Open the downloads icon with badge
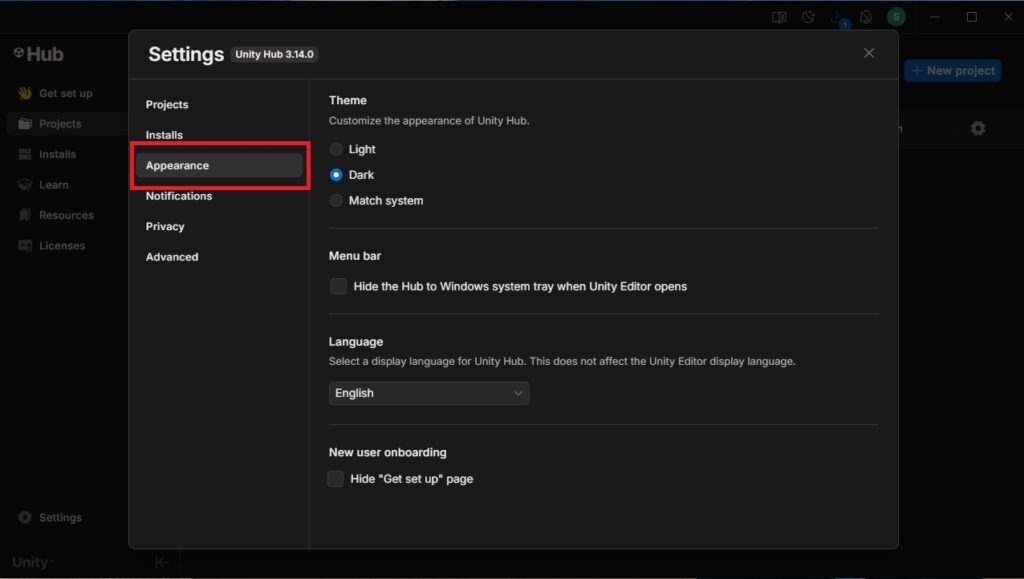1024x579 pixels. pos(838,19)
